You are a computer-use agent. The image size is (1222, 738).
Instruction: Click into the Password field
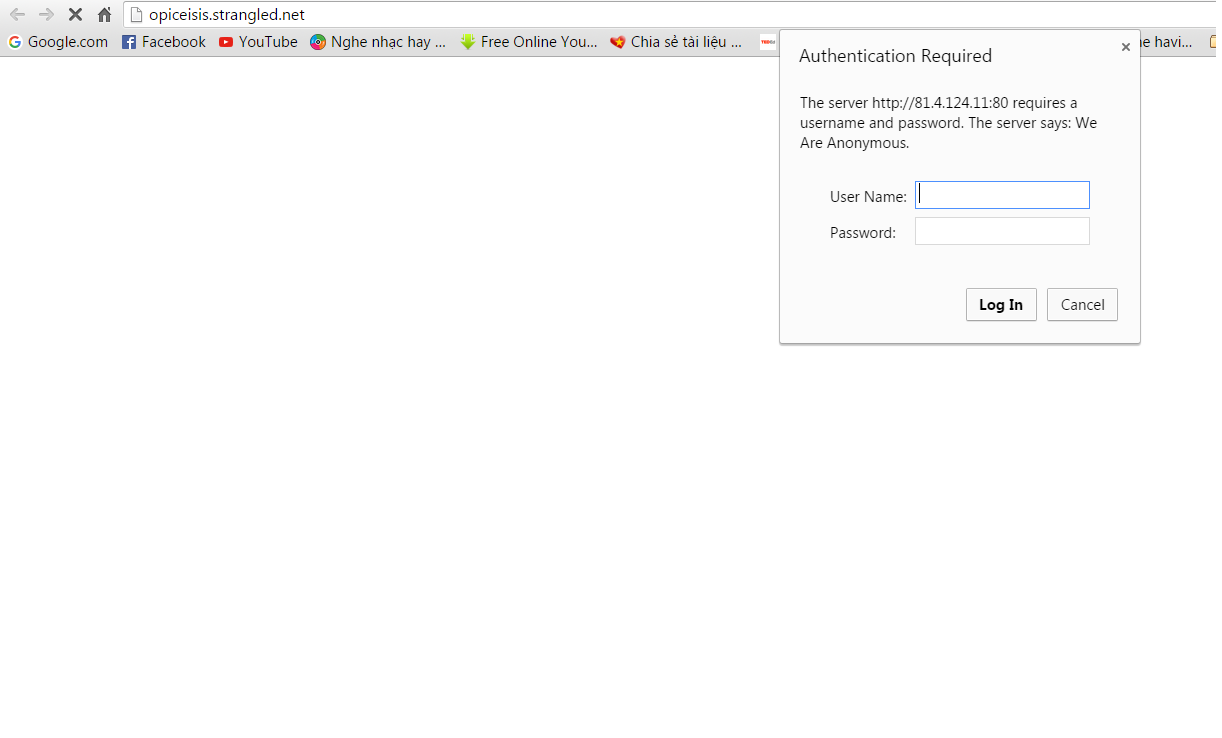[1002, 232]
